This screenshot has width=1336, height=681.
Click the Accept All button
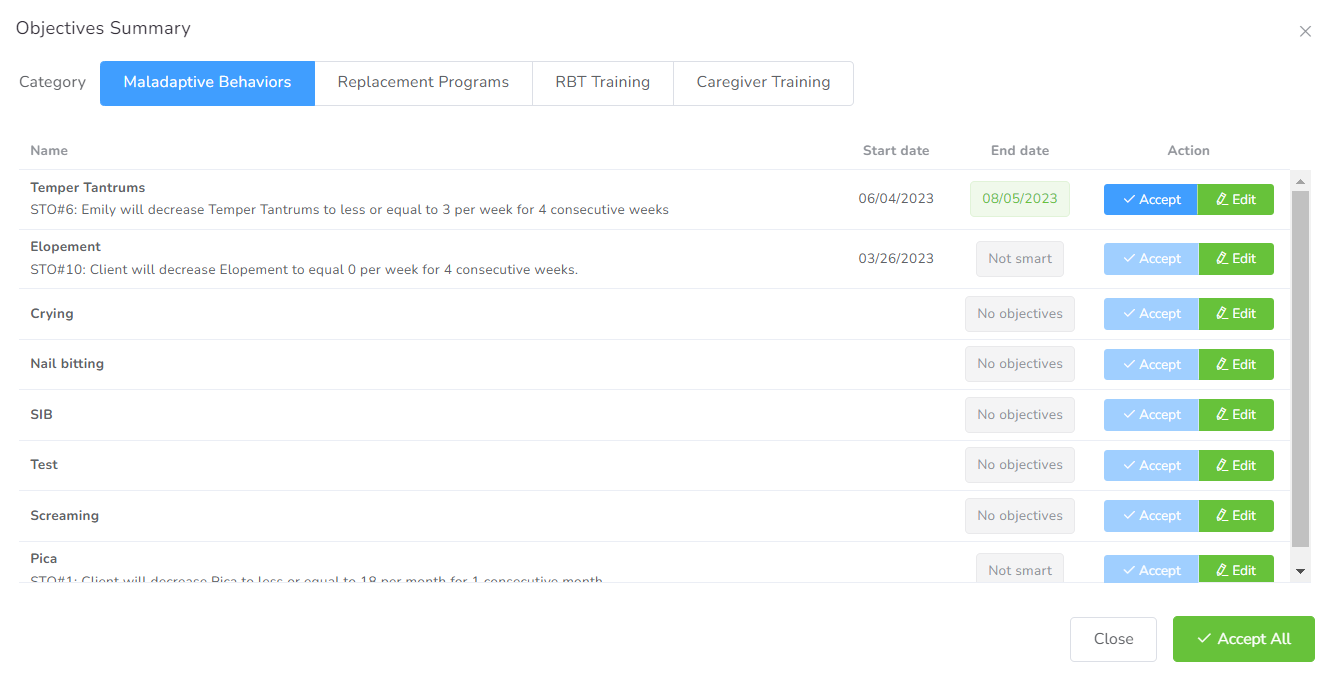1243,639
